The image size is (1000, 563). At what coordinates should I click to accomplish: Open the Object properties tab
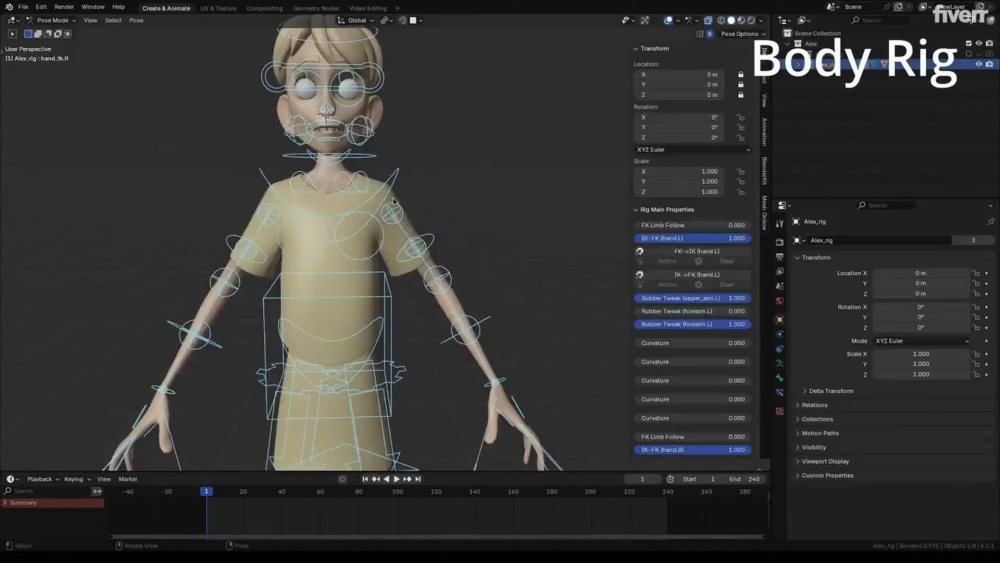click(x=779, y=319)
